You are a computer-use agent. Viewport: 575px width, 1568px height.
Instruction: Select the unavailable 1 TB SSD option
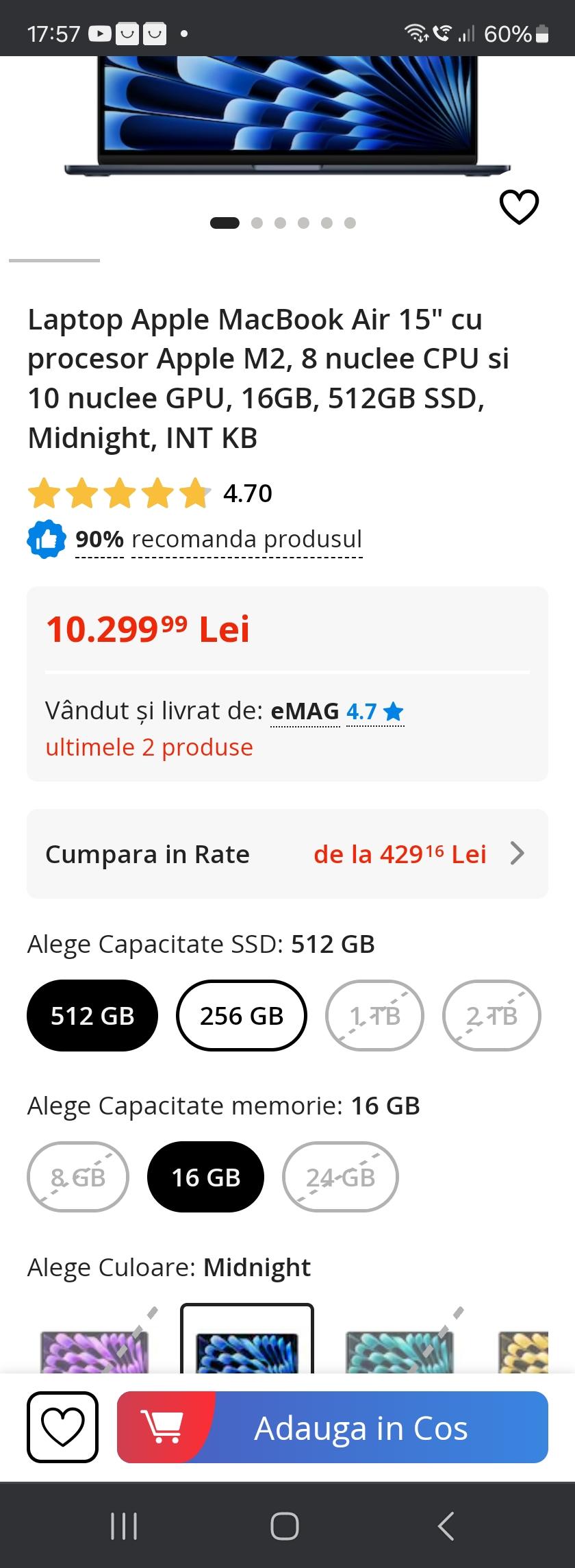pos(374,1015)
